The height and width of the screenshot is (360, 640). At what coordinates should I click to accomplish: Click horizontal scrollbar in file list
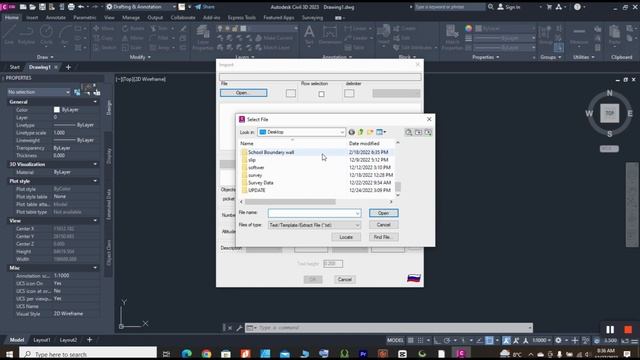[290, 202]
